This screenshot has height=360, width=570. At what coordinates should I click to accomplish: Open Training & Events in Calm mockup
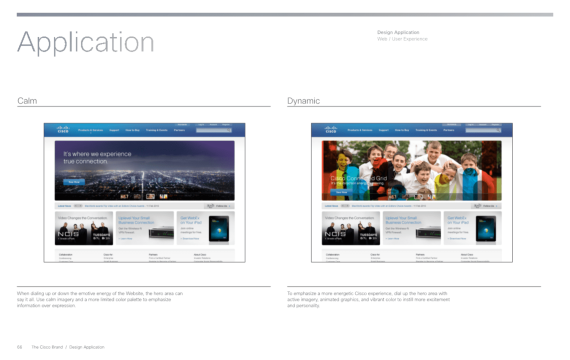(x=157, y=130)
